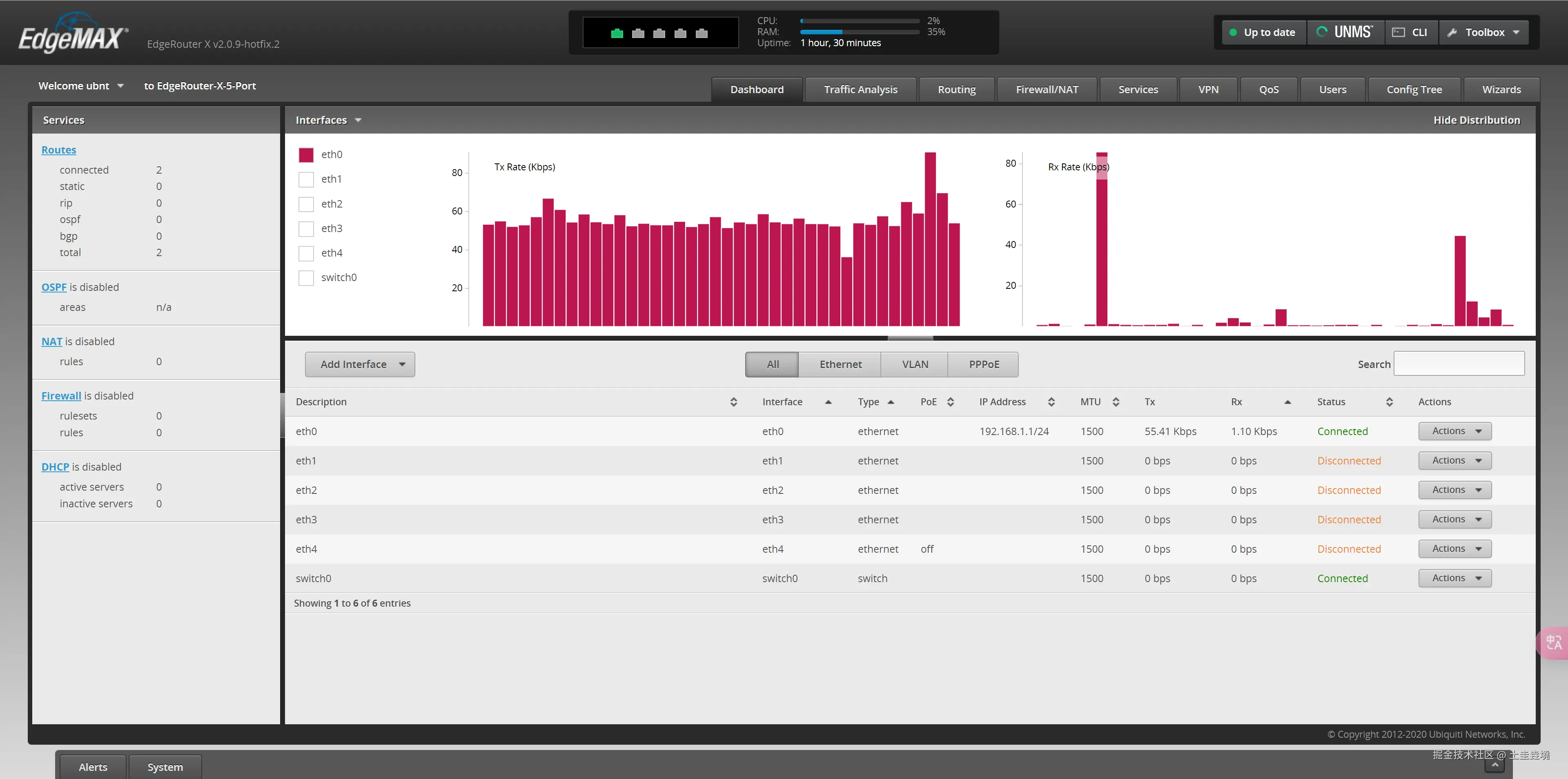Click the translate floating icon
This screenshot has height=779, width=1568.
pyautogui.click(x=1553, y=643)
